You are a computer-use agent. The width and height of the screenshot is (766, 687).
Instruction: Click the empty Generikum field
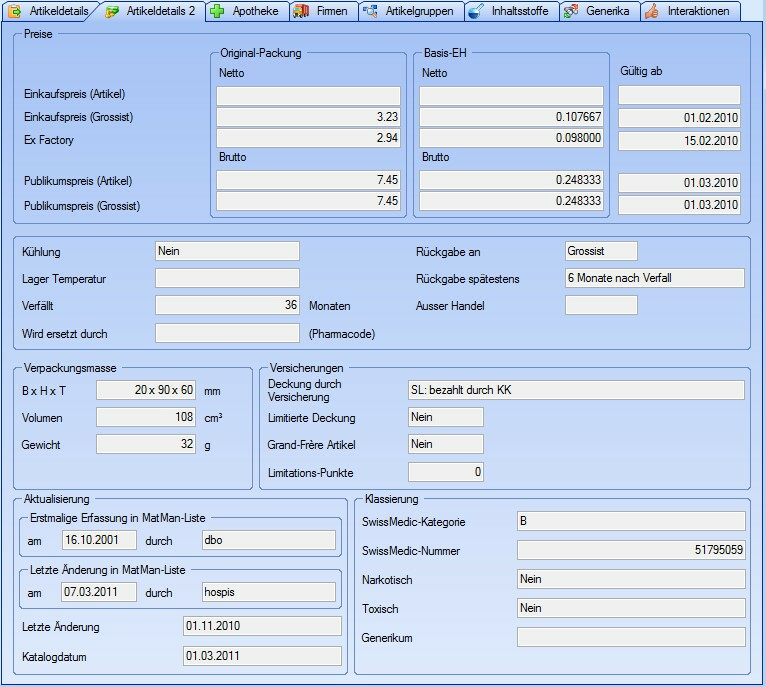coord(631,637)
